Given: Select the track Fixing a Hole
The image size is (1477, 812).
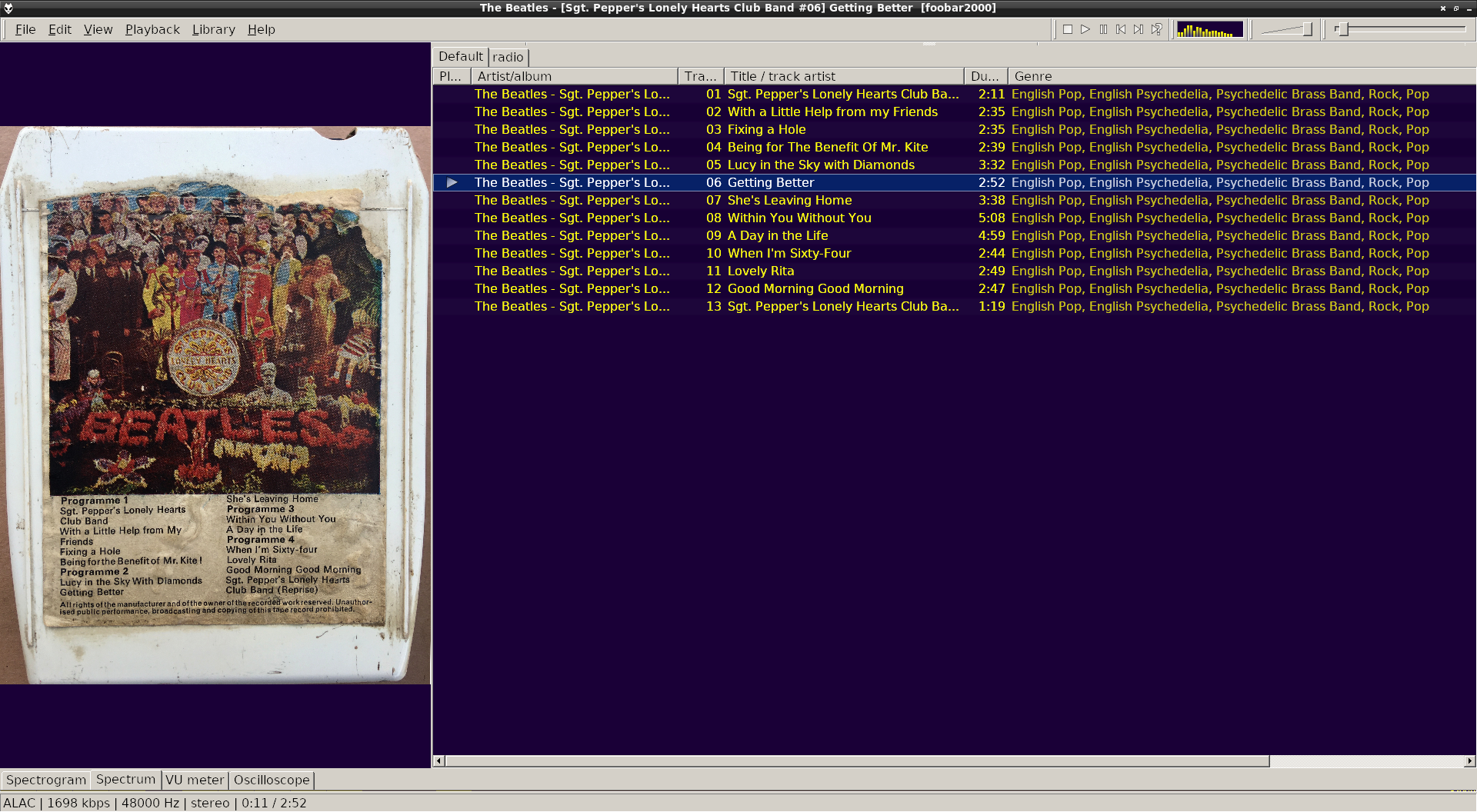Looking at the screenshot, I should (954, 129).
